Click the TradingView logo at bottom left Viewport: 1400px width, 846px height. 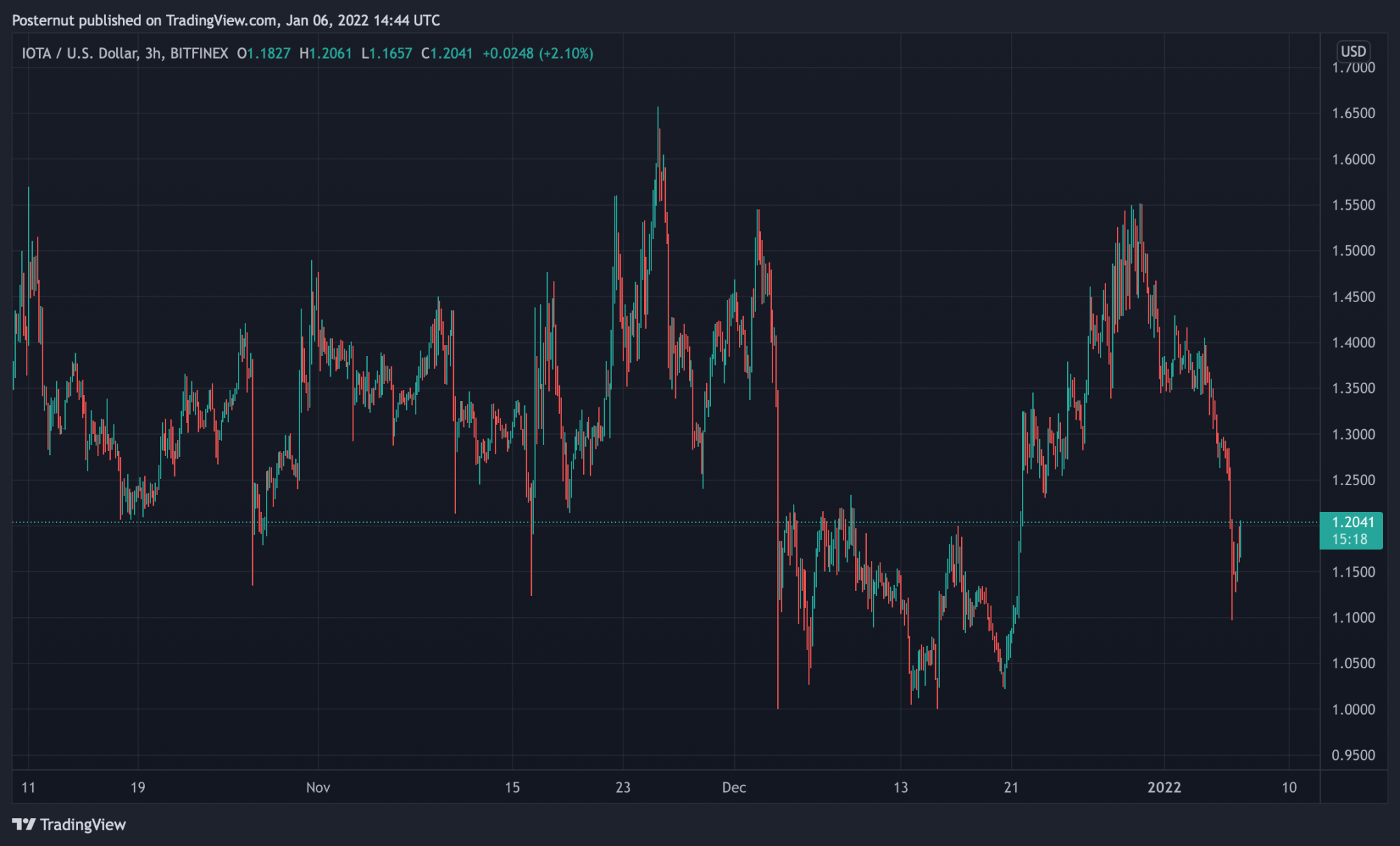[69, 825]
